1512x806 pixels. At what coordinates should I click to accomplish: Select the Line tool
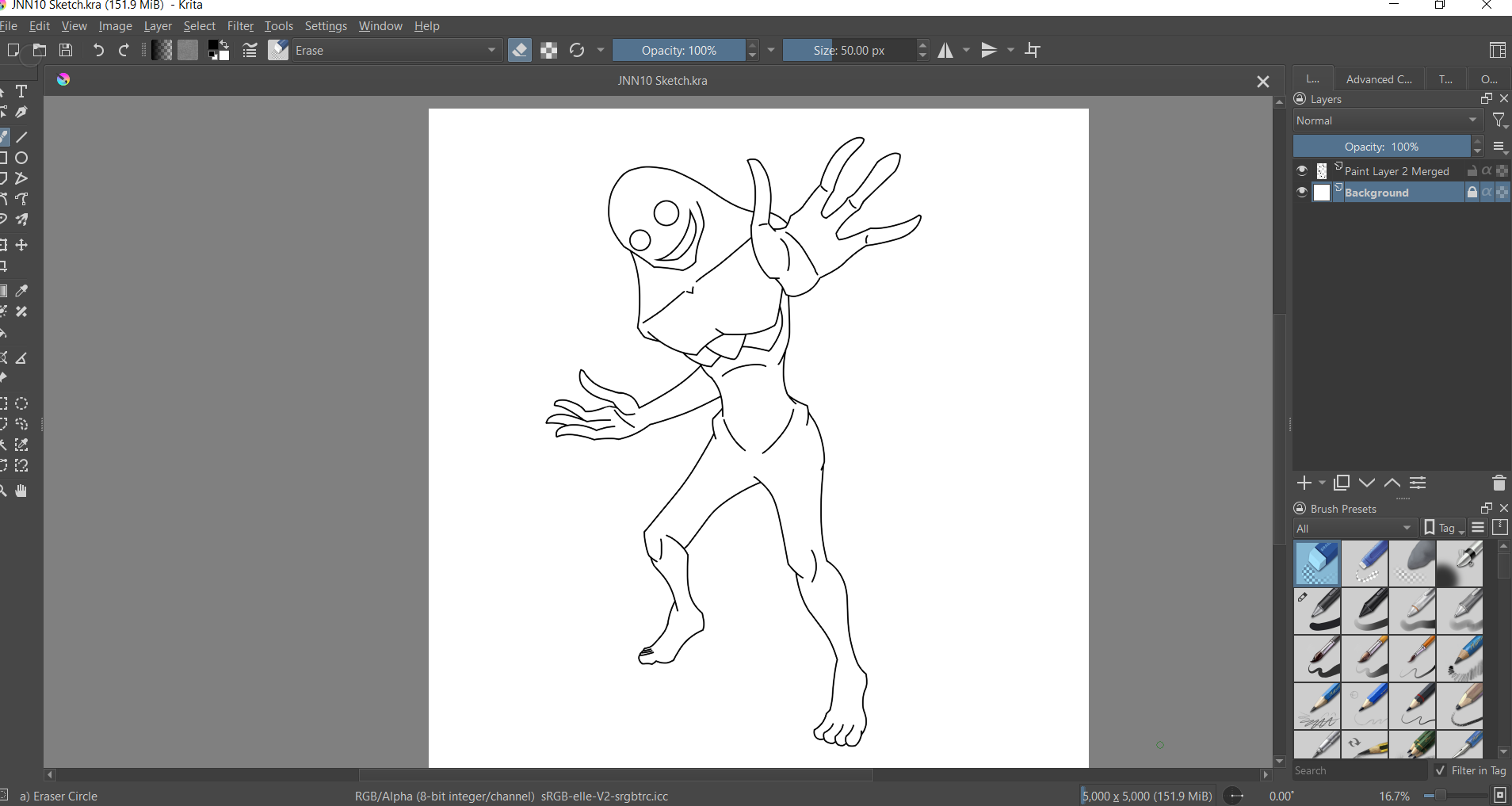[22, 138]
